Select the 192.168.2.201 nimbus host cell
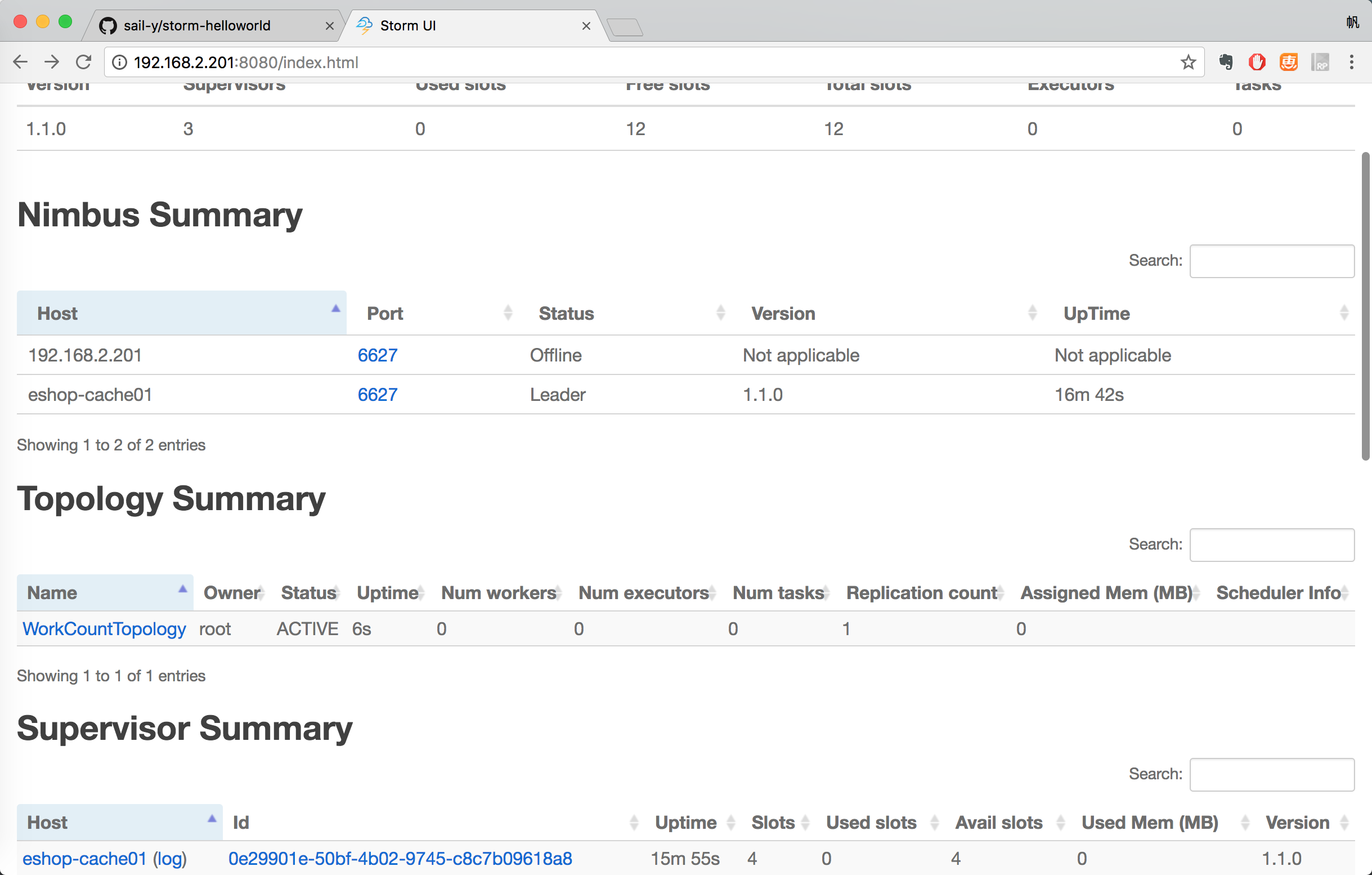1372x875 pixels. pyautogui.click(x=85, y=355)
